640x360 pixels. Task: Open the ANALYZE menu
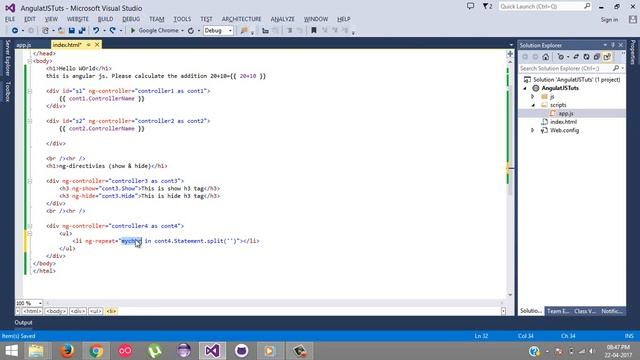click(x=282, y=19)
